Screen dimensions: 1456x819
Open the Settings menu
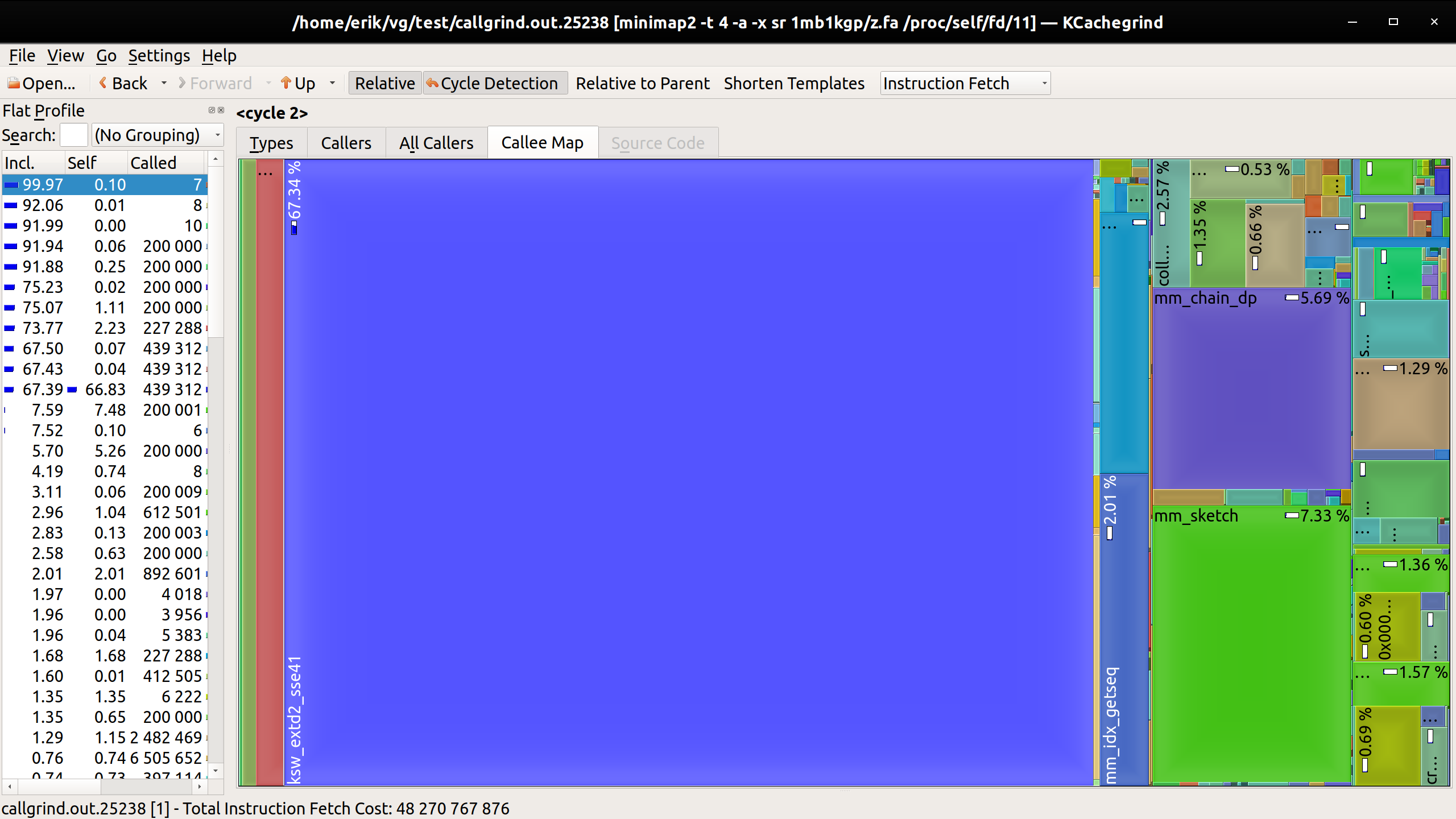click(x=159, y=55)
